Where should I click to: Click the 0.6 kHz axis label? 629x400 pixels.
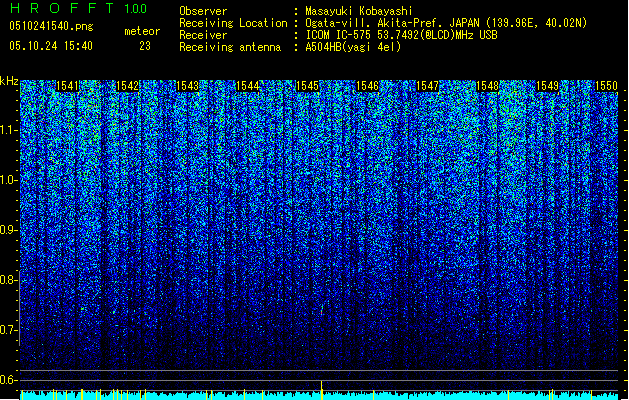point(9,380)
